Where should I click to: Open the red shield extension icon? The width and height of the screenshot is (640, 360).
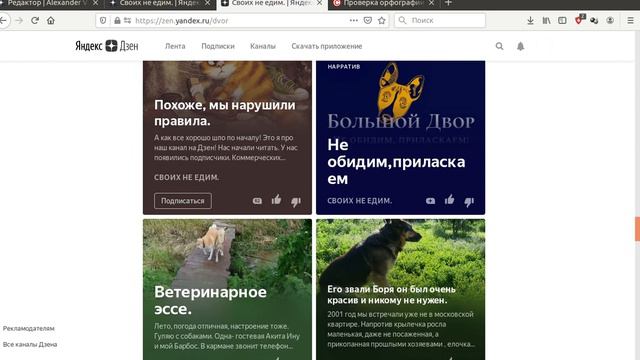[x=579, y=20]
